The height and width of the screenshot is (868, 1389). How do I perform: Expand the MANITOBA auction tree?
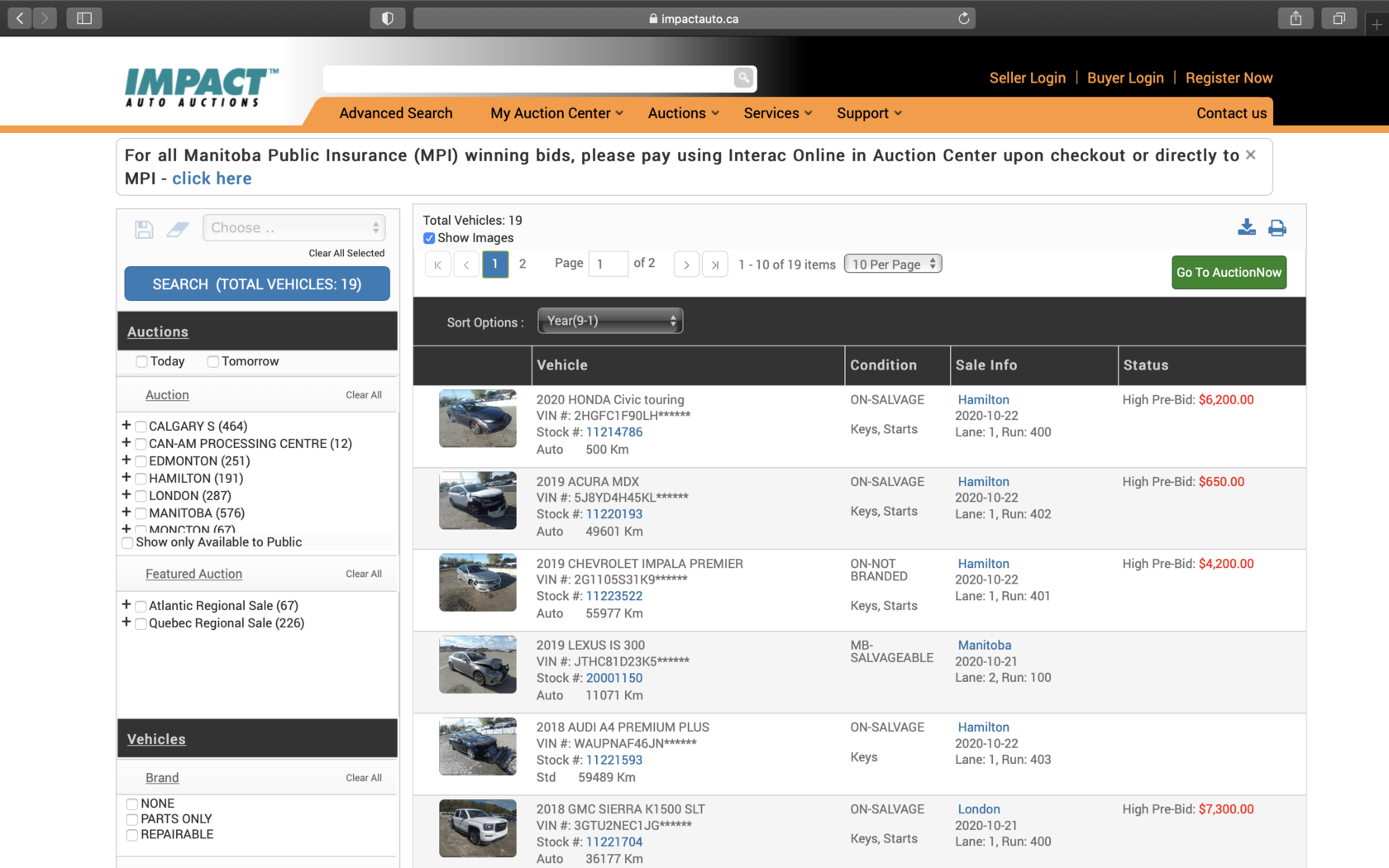(126, 512)
